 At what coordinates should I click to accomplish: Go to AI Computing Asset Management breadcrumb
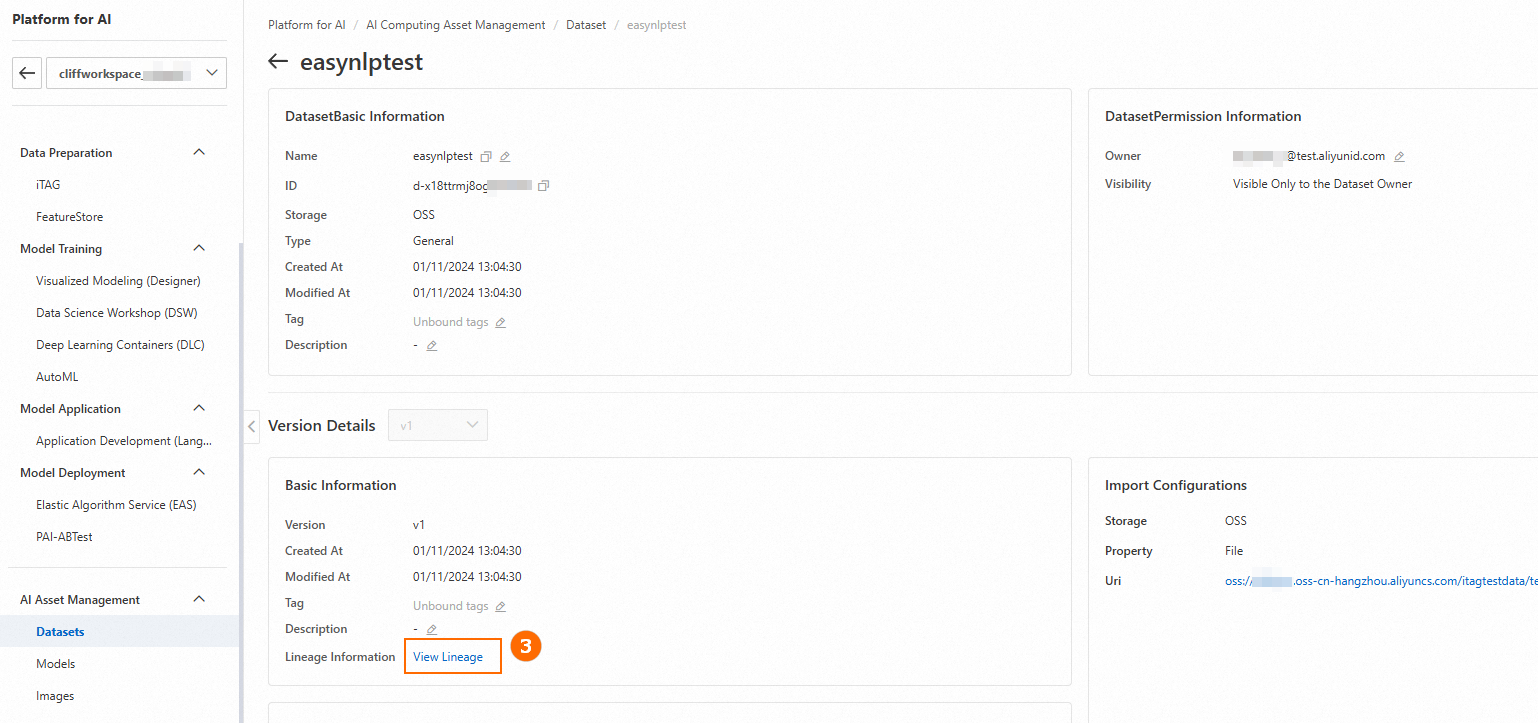point(456,25)
